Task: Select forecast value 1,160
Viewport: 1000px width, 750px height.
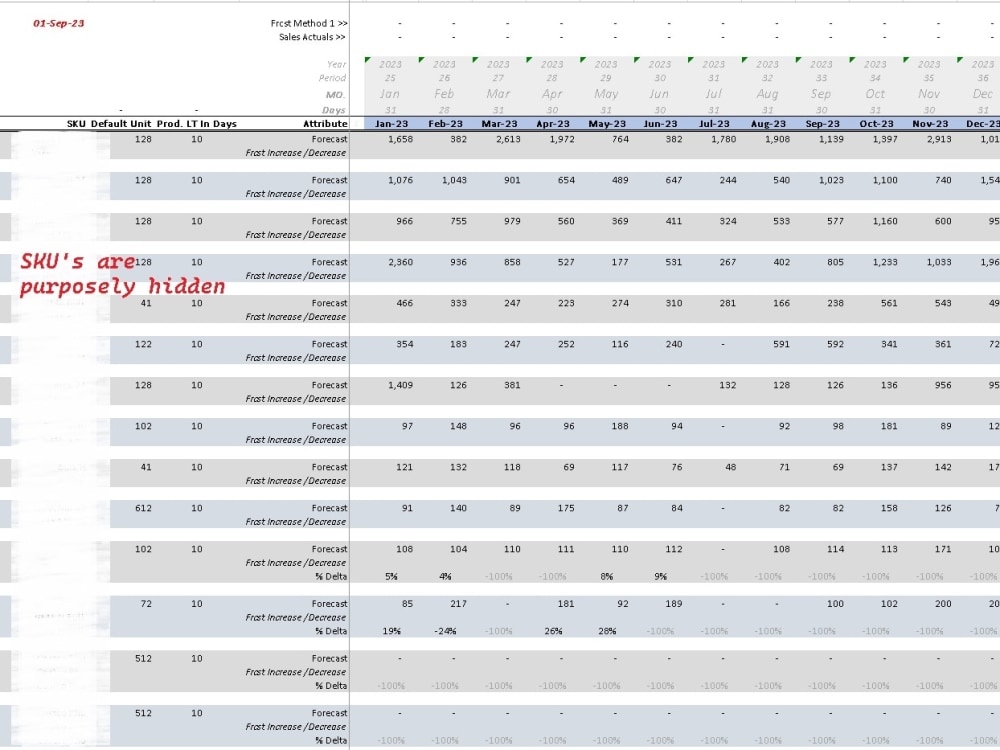Action: (885, 221)
